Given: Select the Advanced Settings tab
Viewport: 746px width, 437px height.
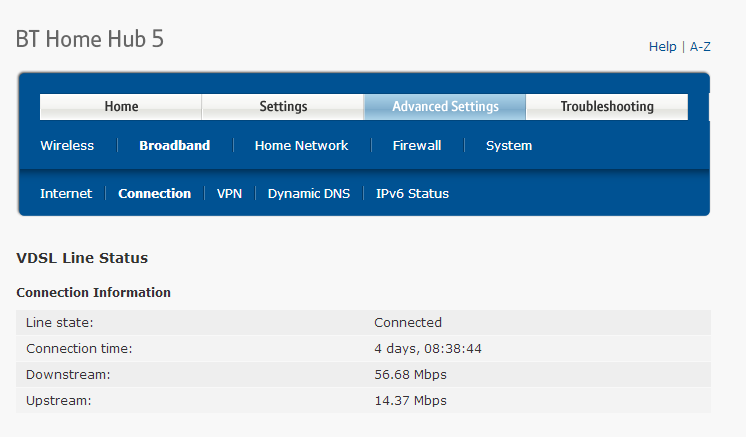Looking at the screenshot, I should tap(445, 107).
